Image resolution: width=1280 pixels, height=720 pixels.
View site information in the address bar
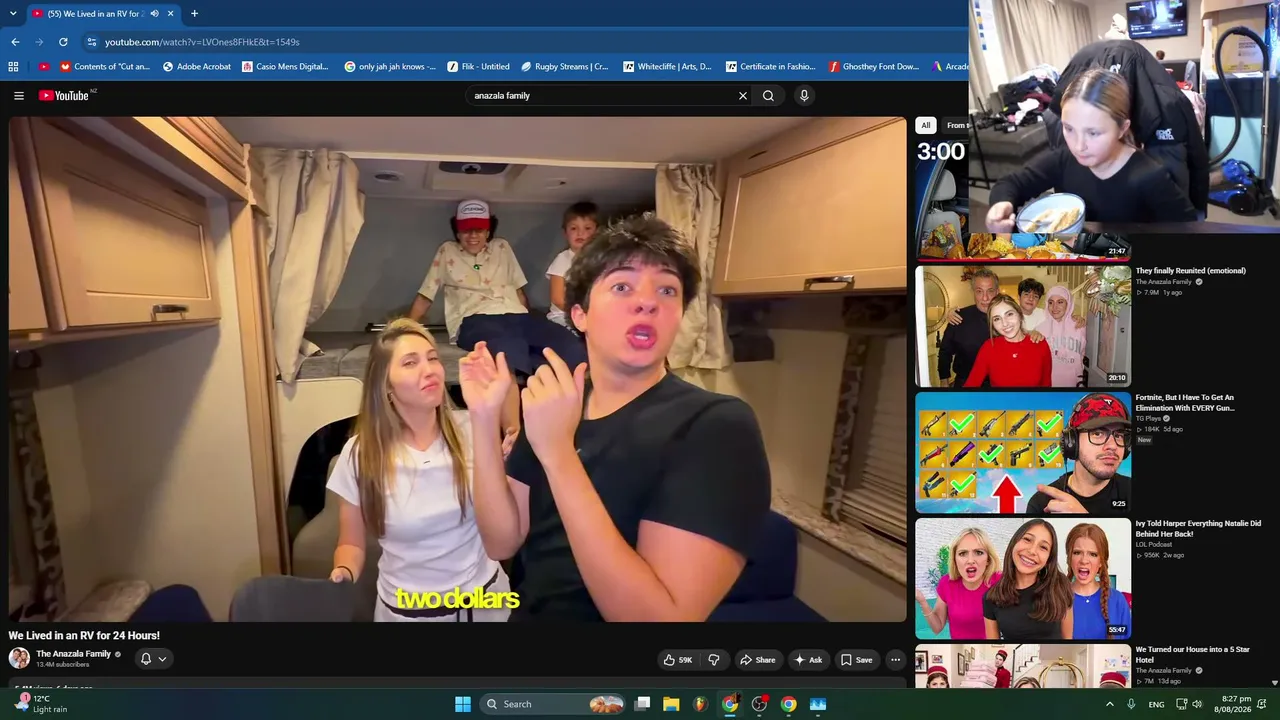click(92, 42)
